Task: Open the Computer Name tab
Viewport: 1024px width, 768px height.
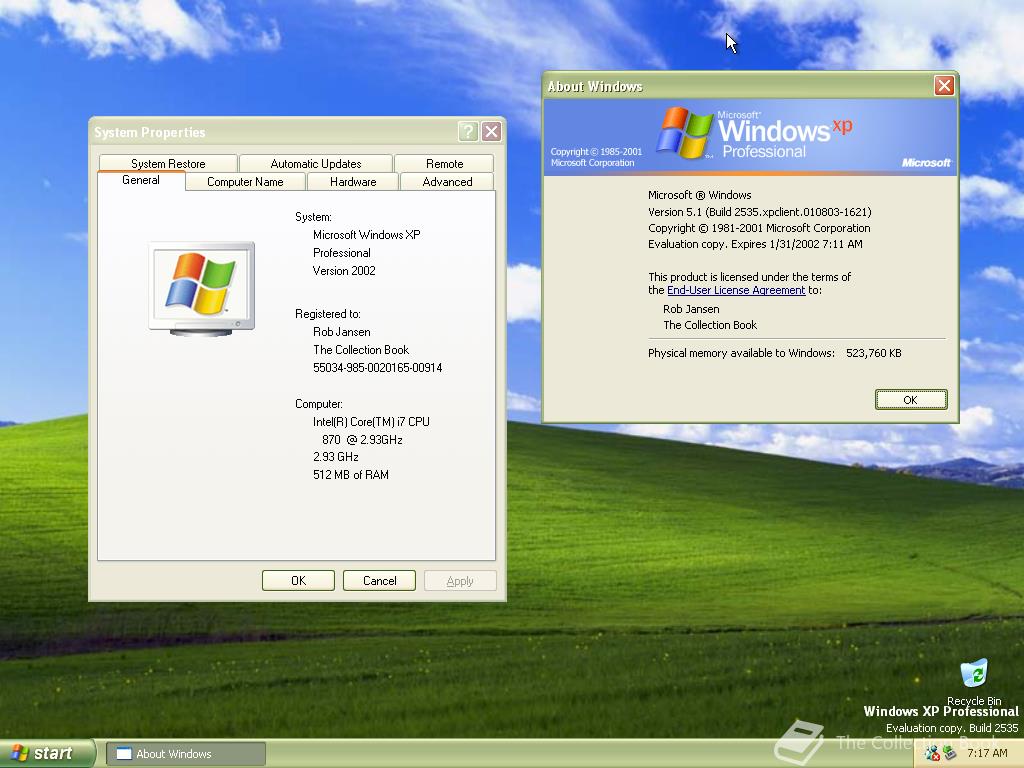Action: coord(245,182)
